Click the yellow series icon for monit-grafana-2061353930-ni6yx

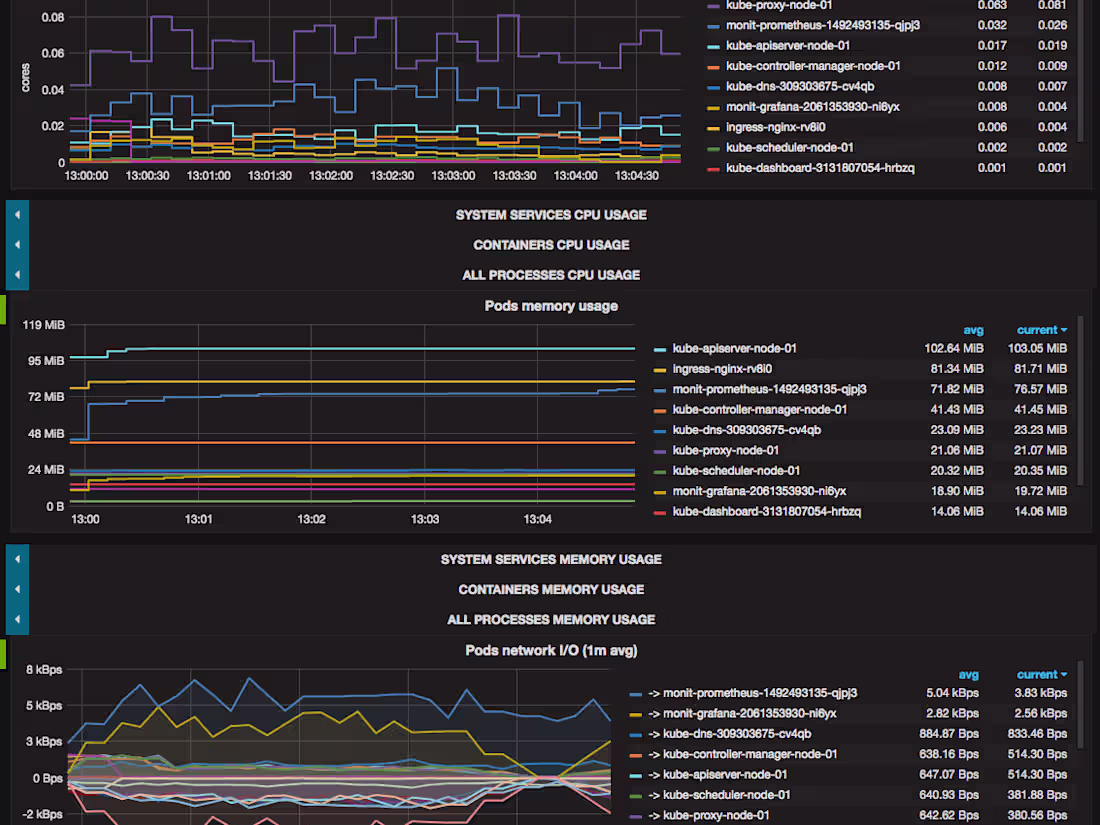coord(660,491)
